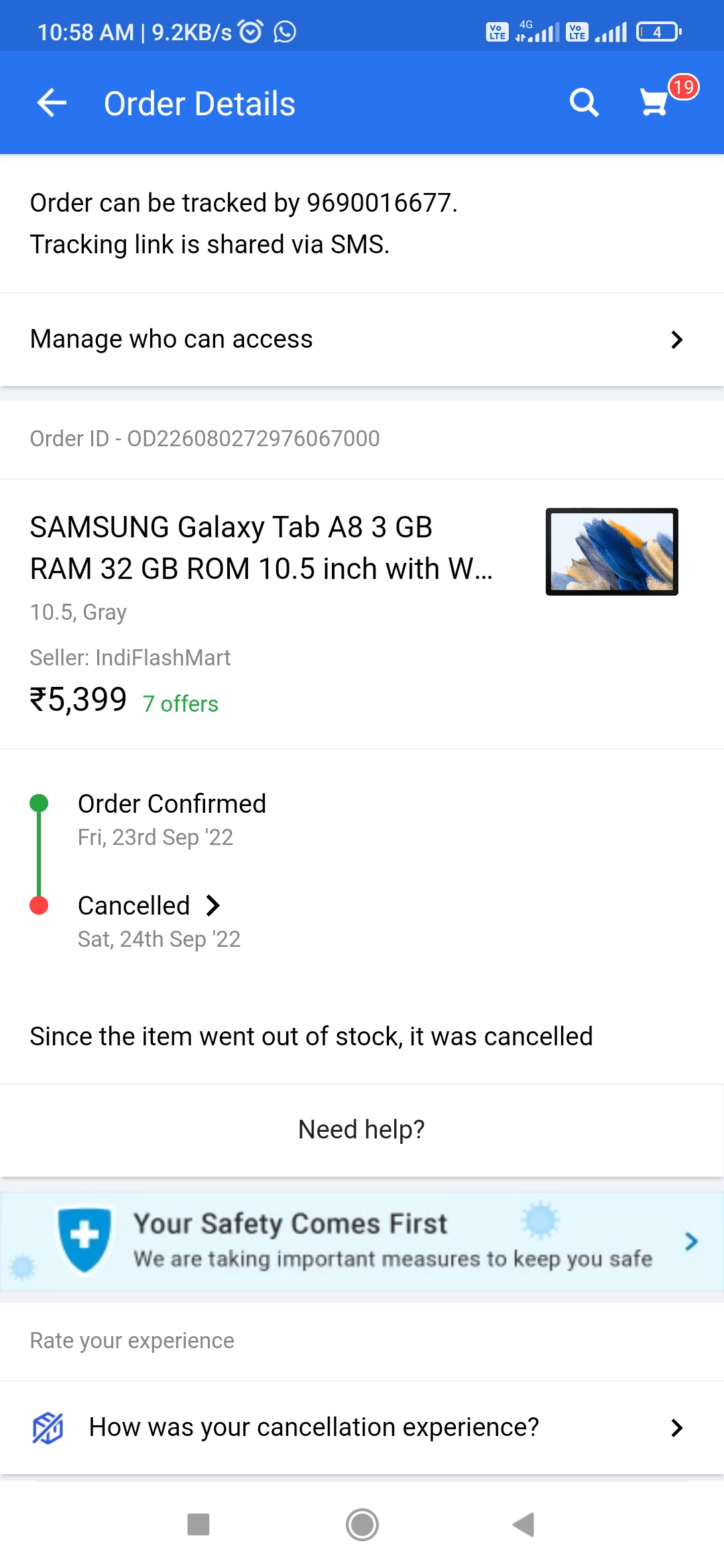The width and height of the screenshot is (724, 1568).
Task: Tap SAMSUNG Galaxy Tab A8 product title
Action: coord(261,547)
